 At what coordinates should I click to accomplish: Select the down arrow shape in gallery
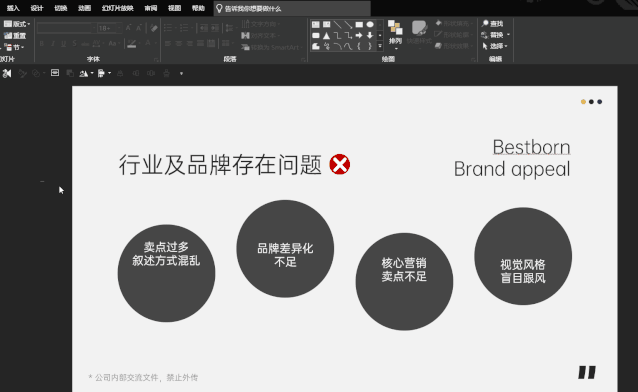pos(370,35)
